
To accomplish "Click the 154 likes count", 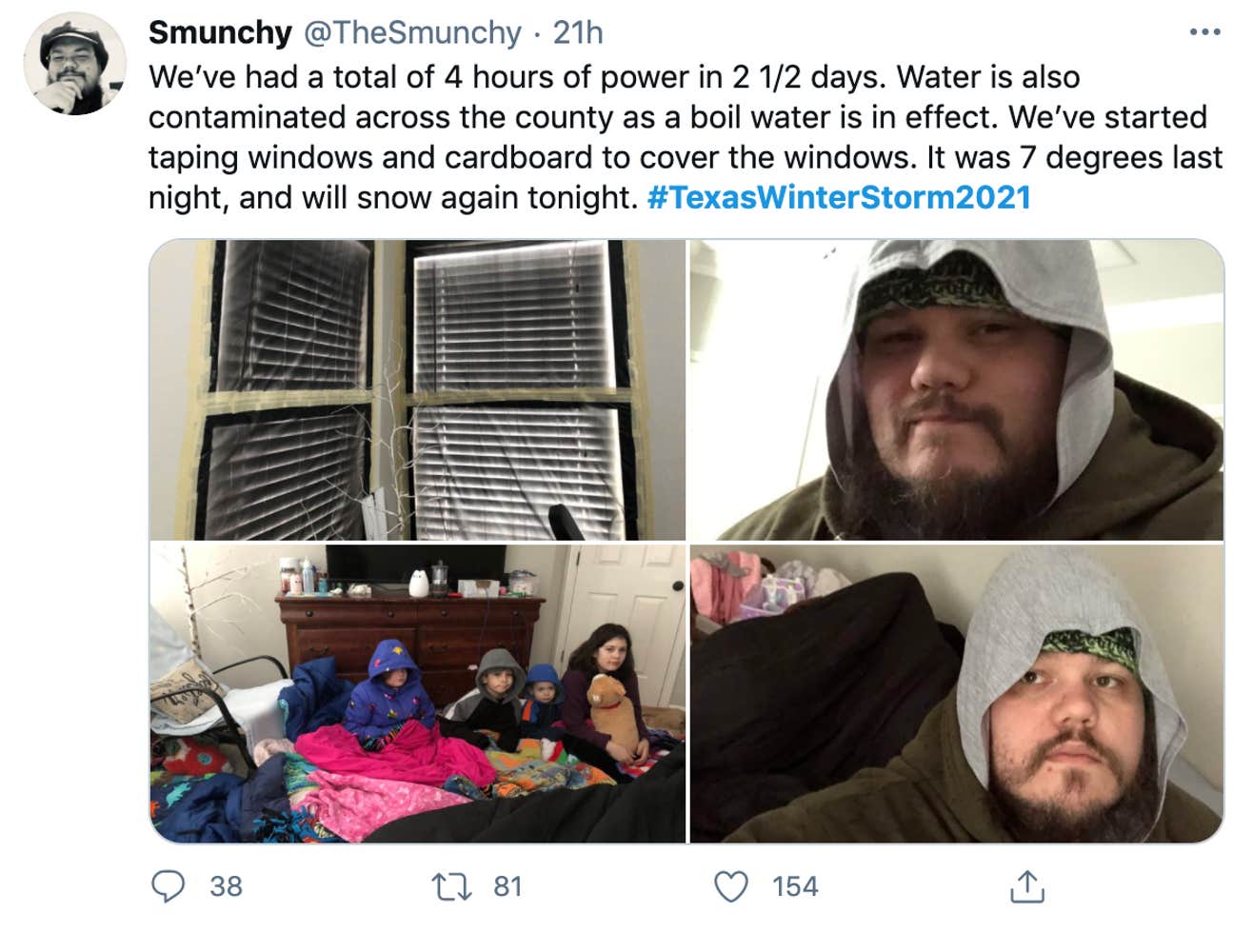I will [x=795, y=886].
